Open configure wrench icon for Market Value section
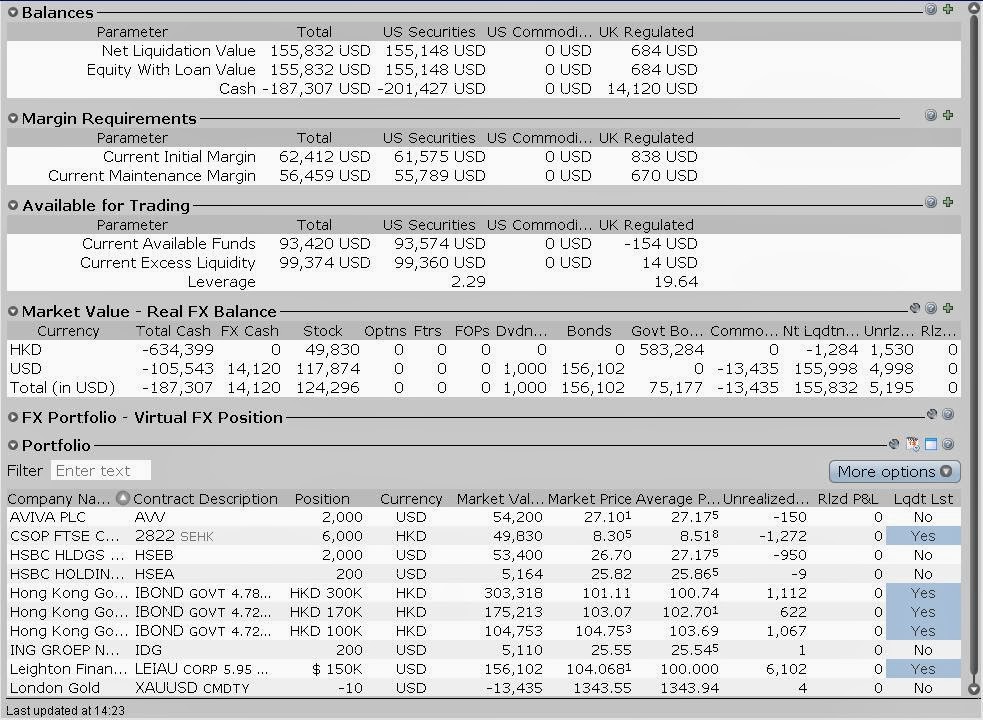The width and height of the screenshot is (983, 720). click(915, 308)
